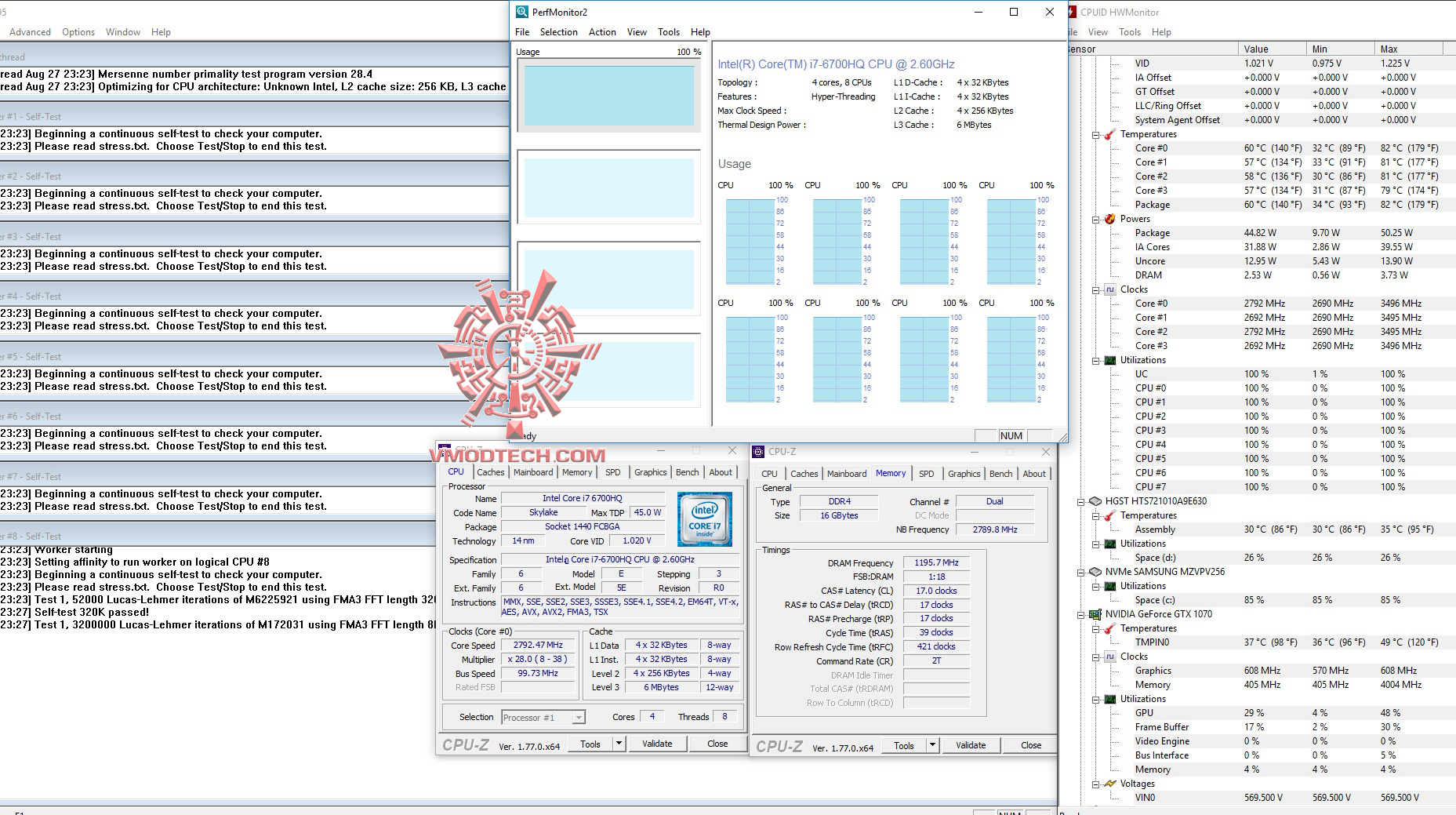Collapse the NVIDIA GeForce GTX 1070 node
The width and height of the screenshot is (1456, 815).
coord(1081,615)
